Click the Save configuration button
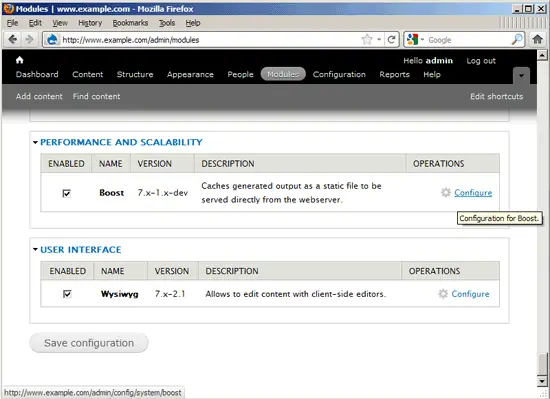 [89, 343]
